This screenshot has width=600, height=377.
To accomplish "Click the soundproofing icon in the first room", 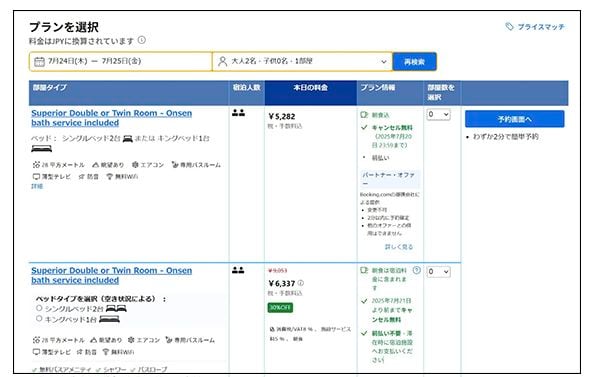I will pos(82,176).
